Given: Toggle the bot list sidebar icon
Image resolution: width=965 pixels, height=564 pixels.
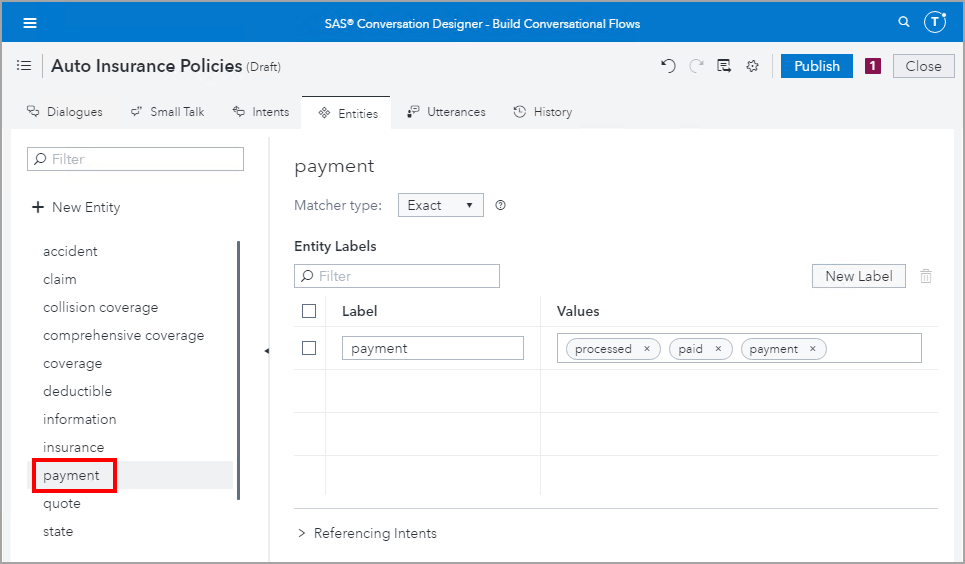Looking at the screenshot, I should 24,65.
